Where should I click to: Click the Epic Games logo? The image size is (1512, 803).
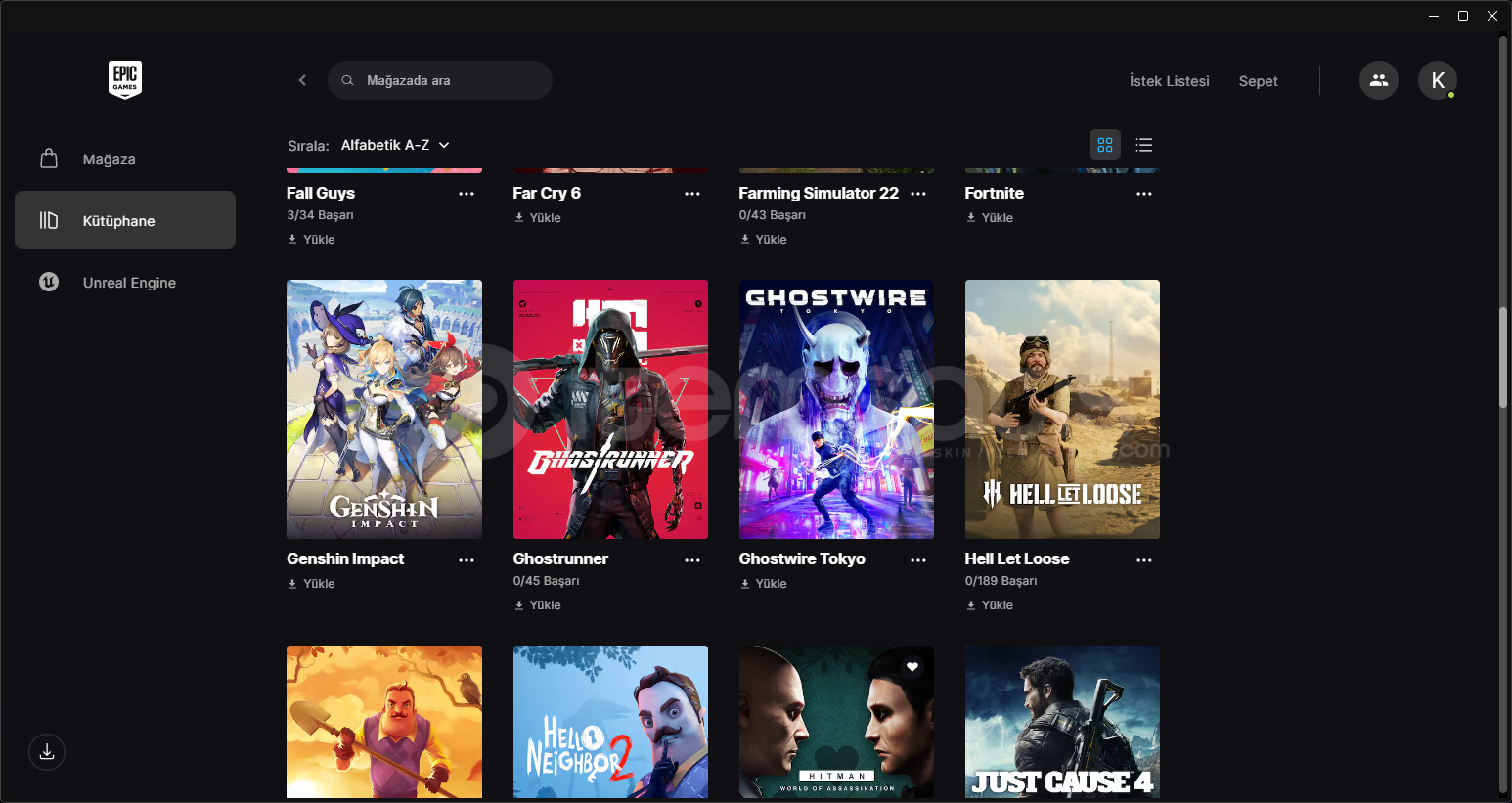[x=125, y=79]
